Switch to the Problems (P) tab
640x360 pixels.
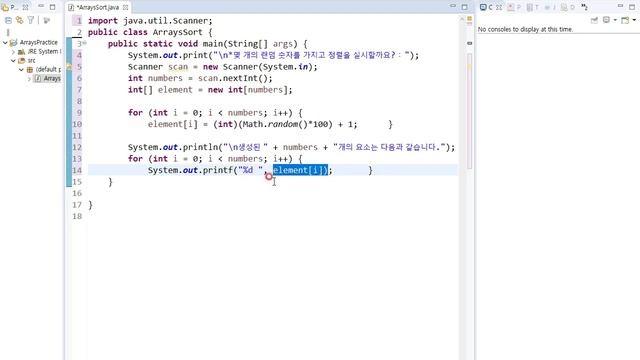pos(514,7)
